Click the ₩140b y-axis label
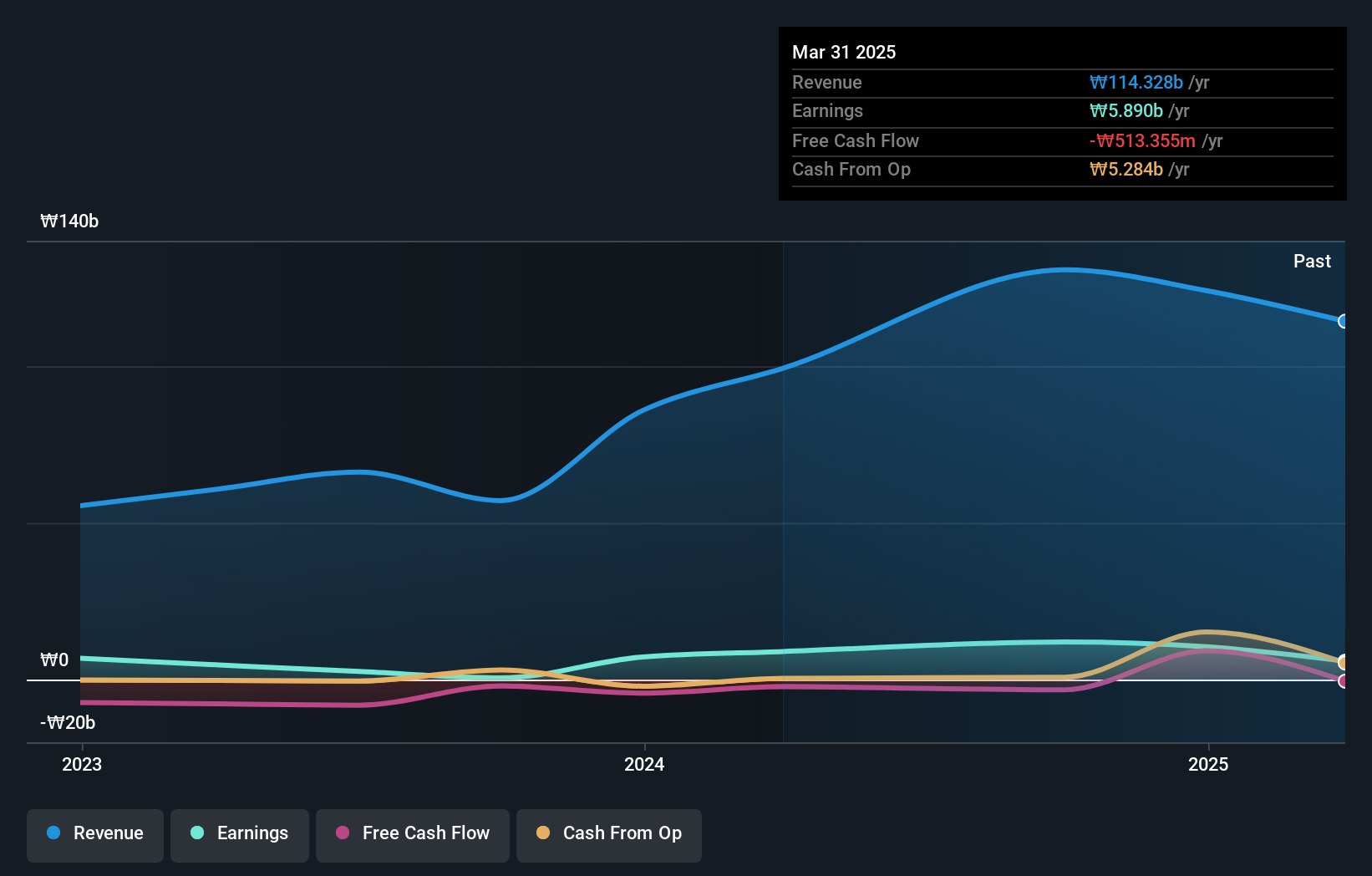The image size is (1372, 876). pyautogui.click(x=69, y=221)
